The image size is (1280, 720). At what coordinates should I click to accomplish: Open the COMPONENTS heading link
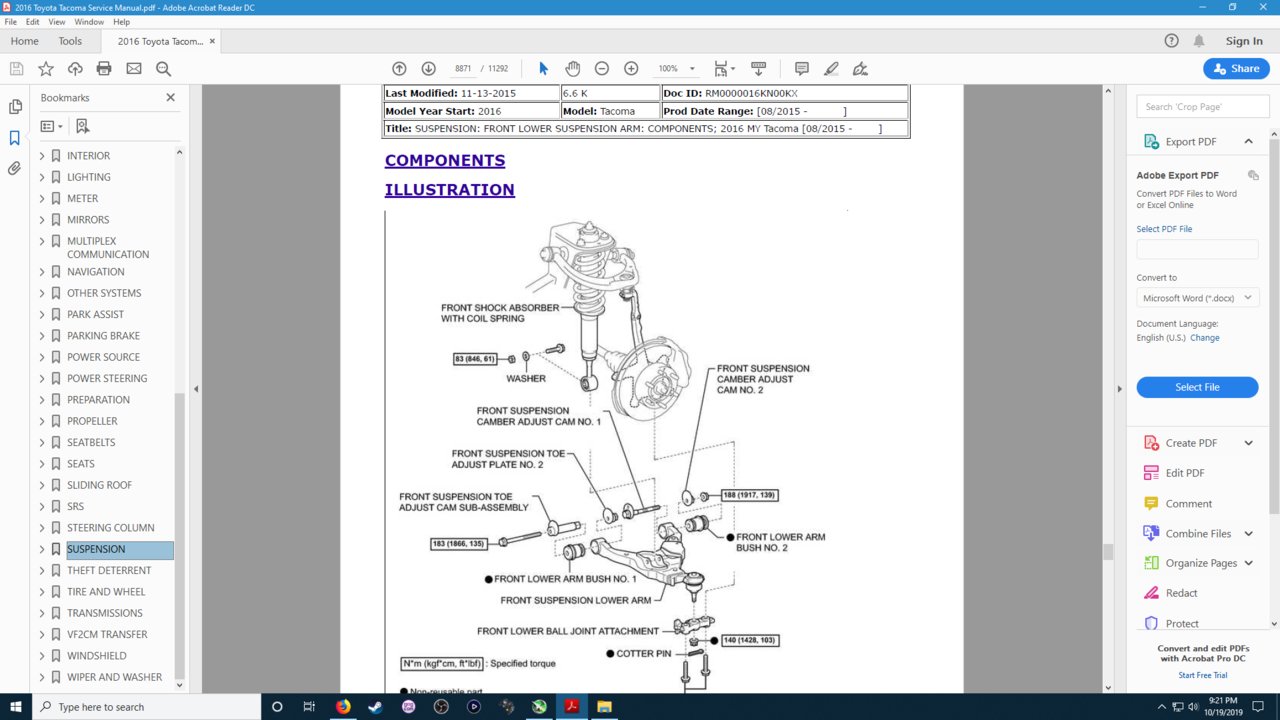point(445,161)
